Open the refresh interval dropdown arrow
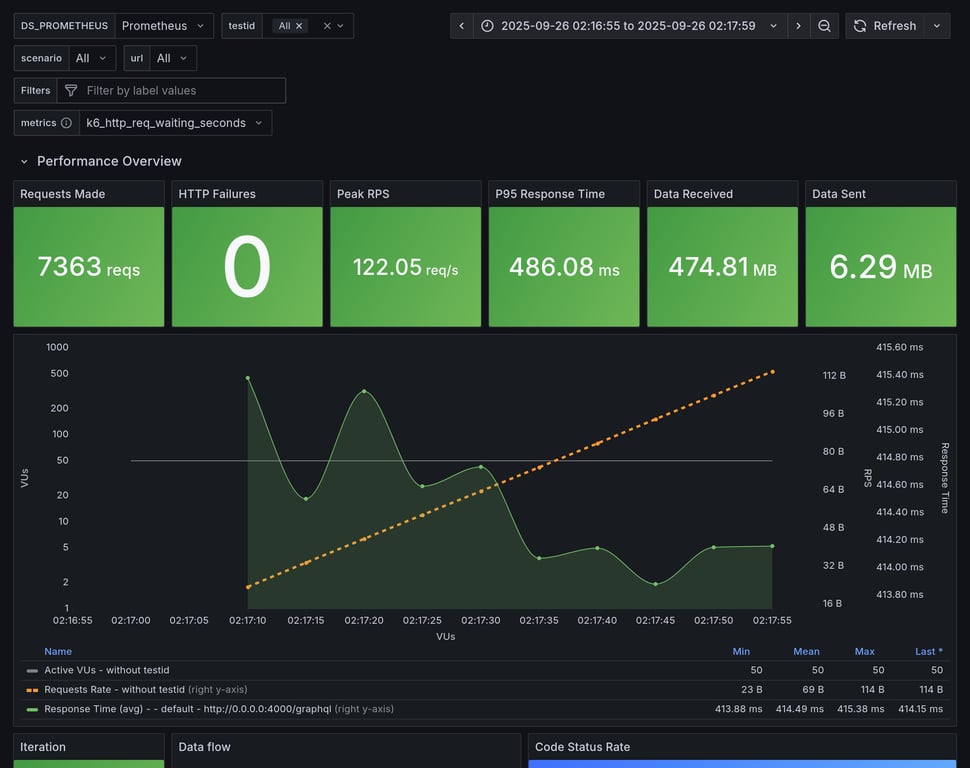 point(937,26)
